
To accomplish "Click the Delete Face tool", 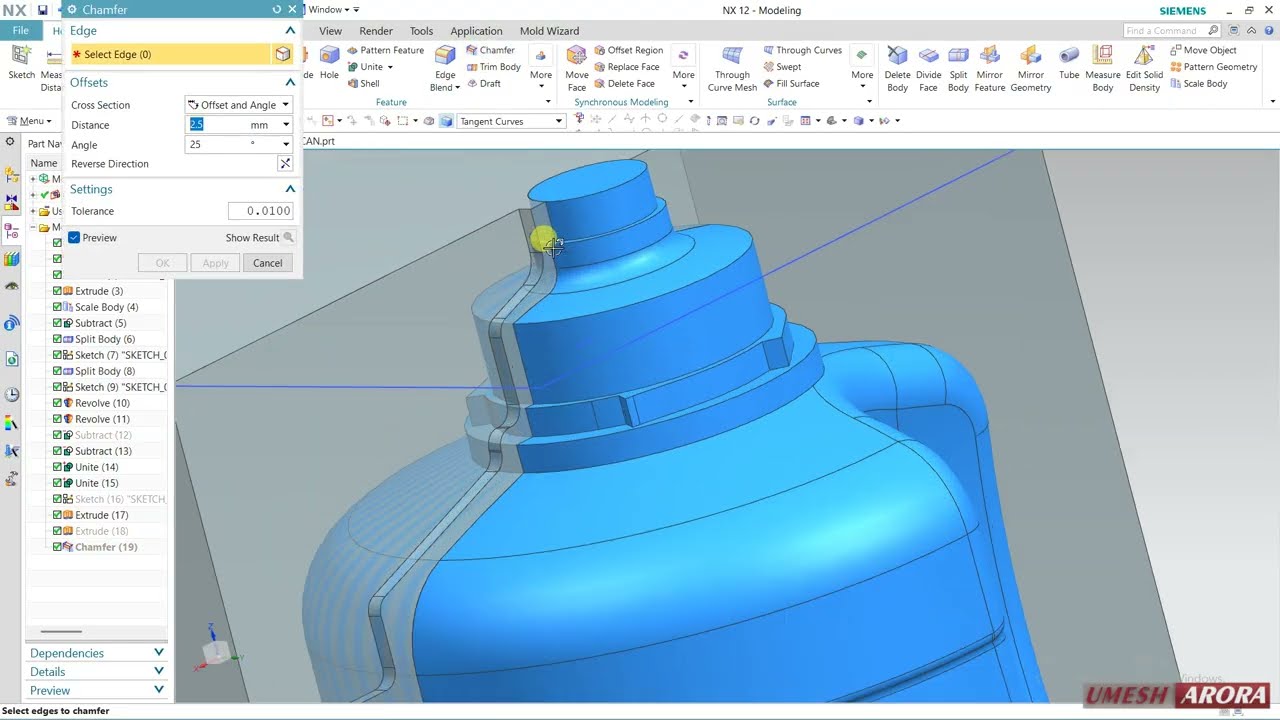I will pyautogui.click(x=624, y=84).
